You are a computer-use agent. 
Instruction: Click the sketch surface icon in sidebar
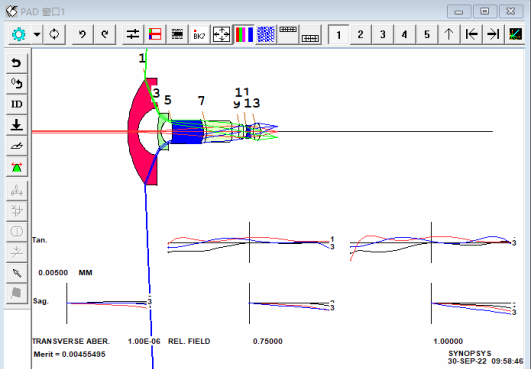pyautogui.click(x=17, y=146)
